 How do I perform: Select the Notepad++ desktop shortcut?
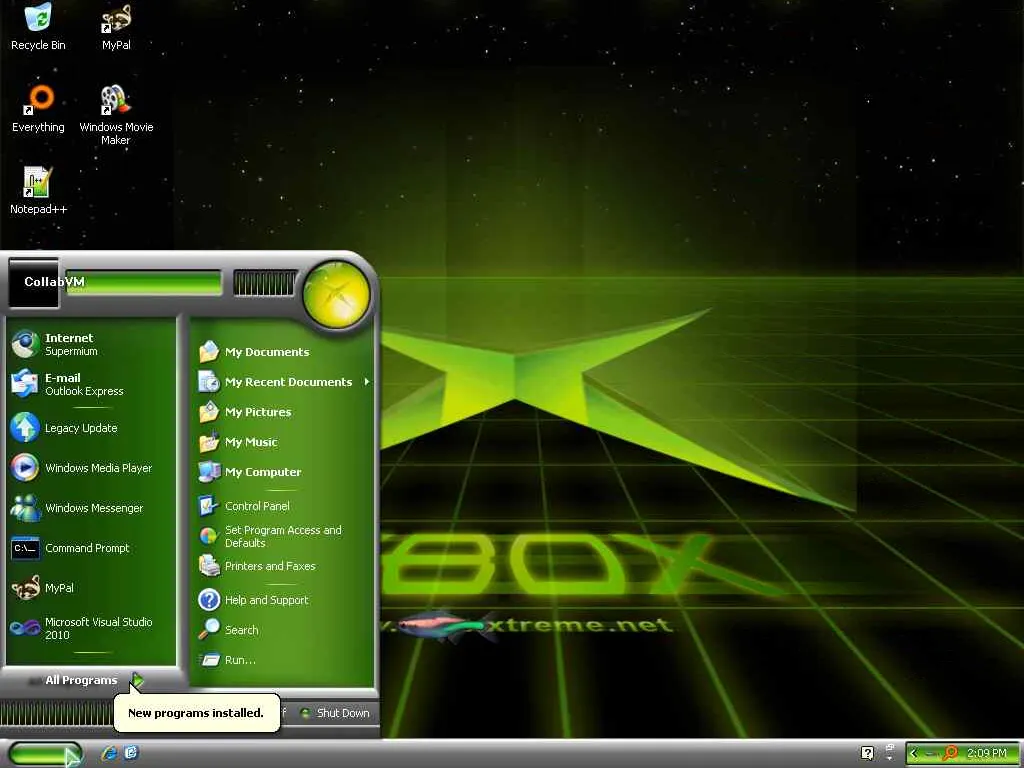[x=38, y=191]
